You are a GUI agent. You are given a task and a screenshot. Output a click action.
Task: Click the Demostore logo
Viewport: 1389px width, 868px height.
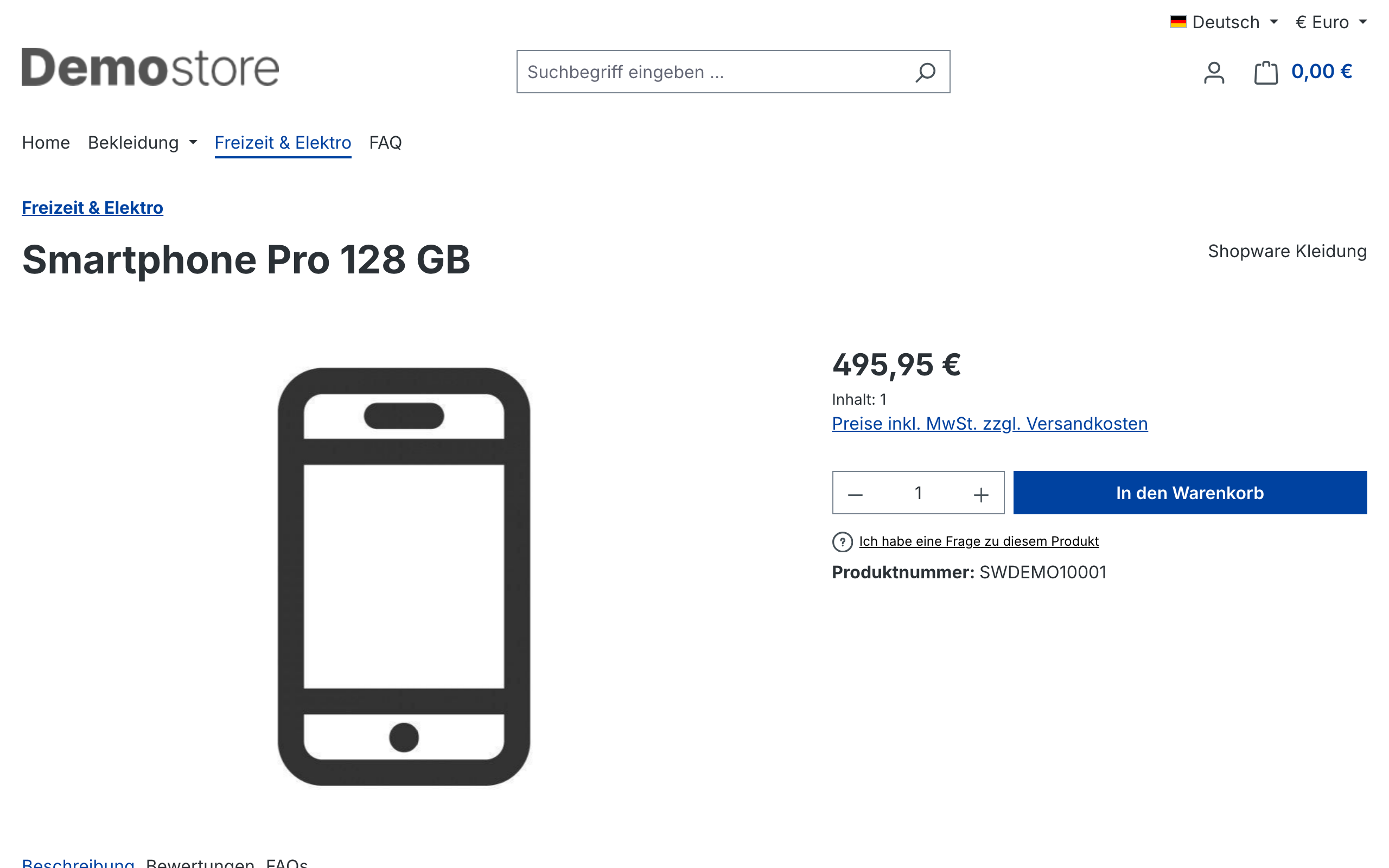[150, 68]
